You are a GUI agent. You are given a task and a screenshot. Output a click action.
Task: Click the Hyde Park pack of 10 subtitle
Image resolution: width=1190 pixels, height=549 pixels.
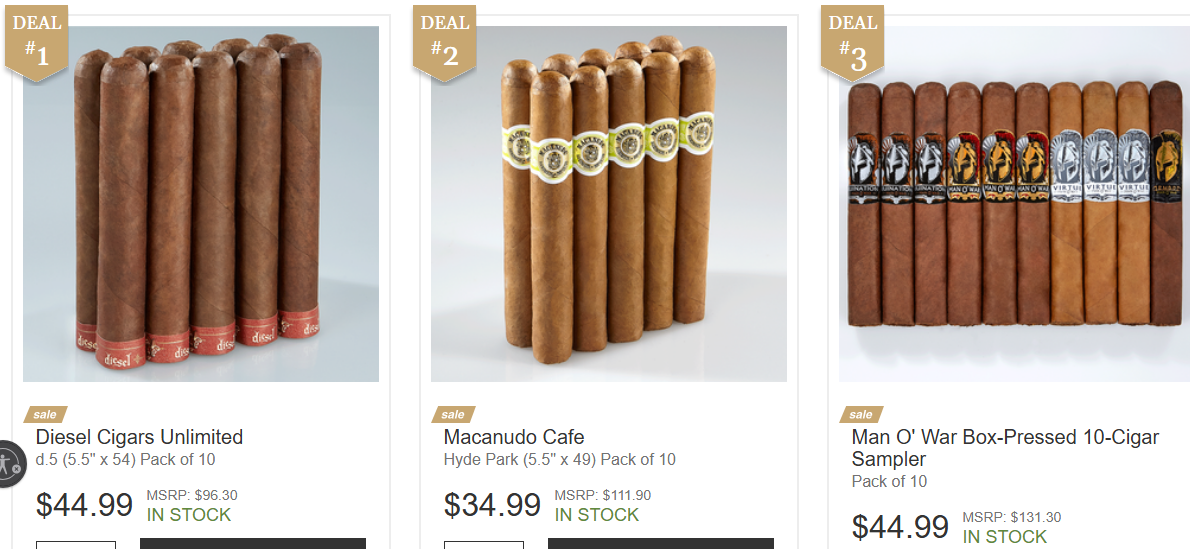(x=559, y=459)
